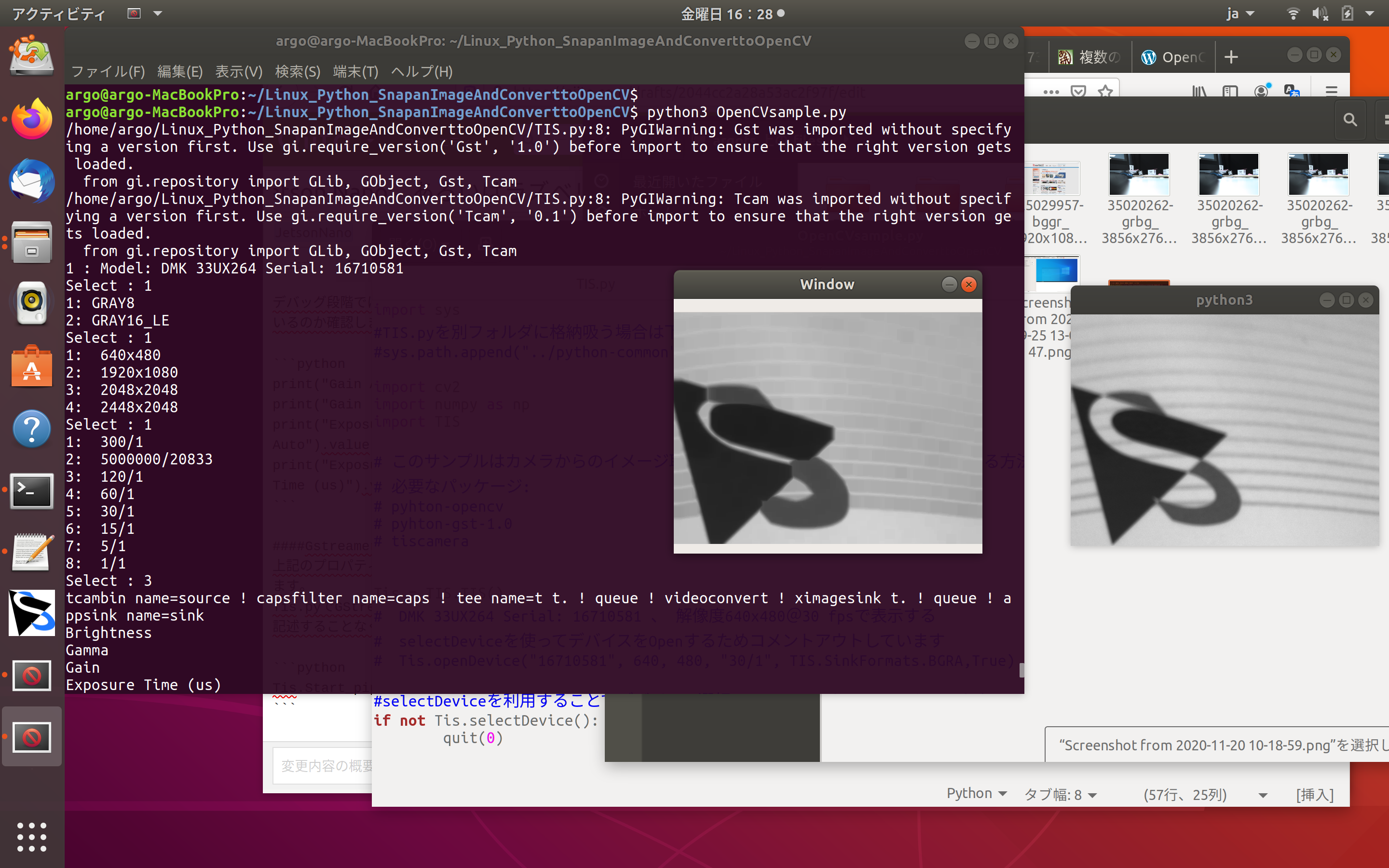This screenshot has width=1389, height=868.
Task: Click the 'Model: DMK 33UX264' terminal line
Action: (234, 268)
